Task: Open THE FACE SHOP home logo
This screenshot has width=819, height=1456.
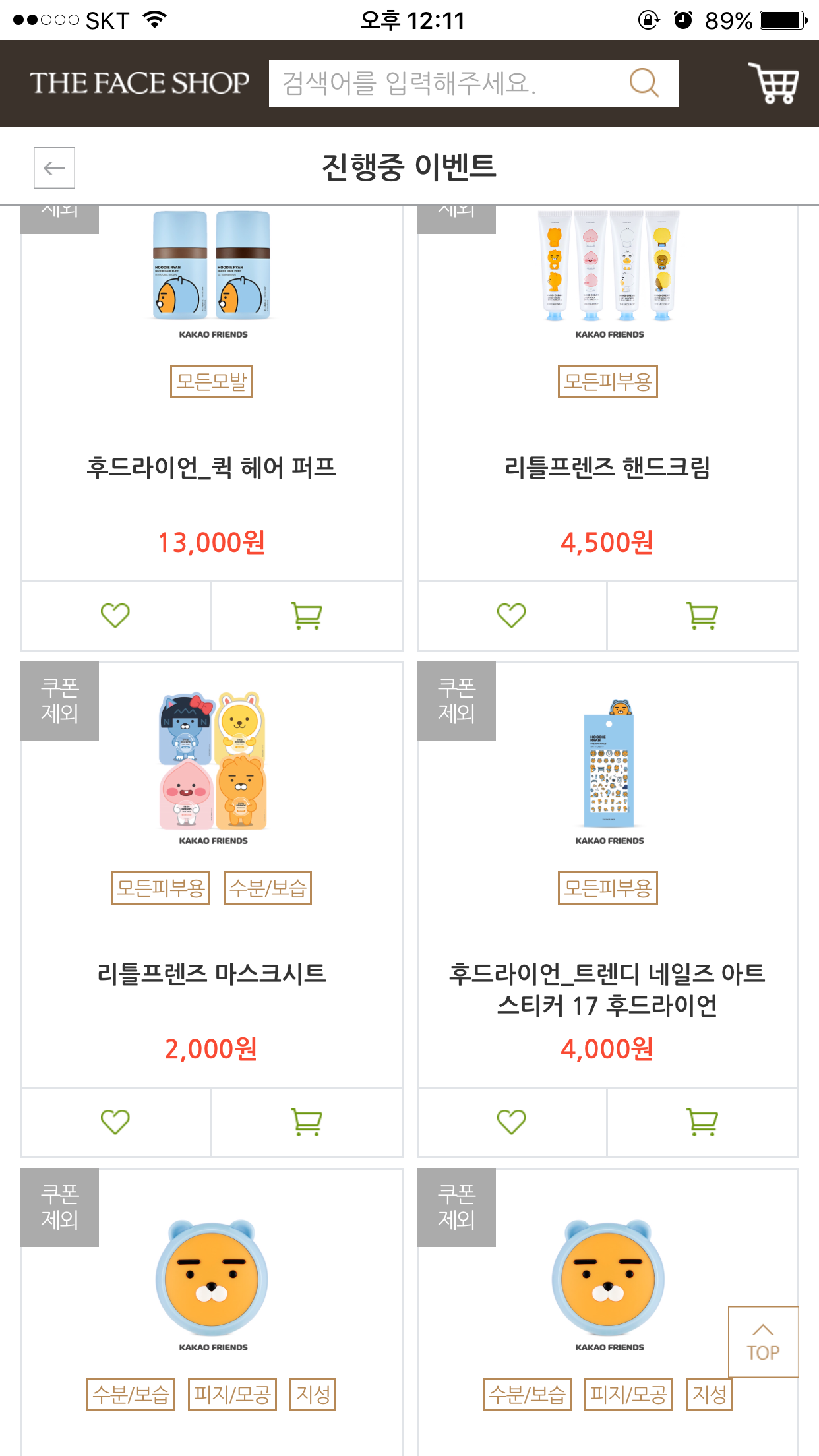Action: (x=139, y=84)
